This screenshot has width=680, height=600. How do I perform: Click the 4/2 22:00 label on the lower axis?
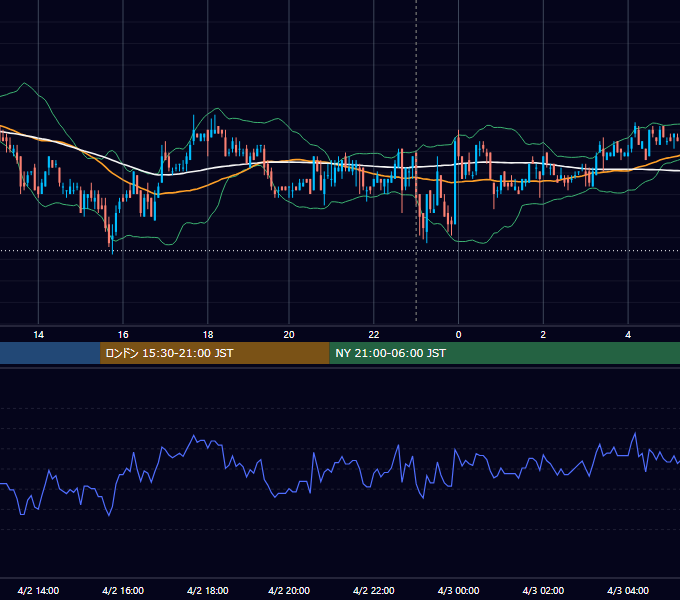click(374, 590)
